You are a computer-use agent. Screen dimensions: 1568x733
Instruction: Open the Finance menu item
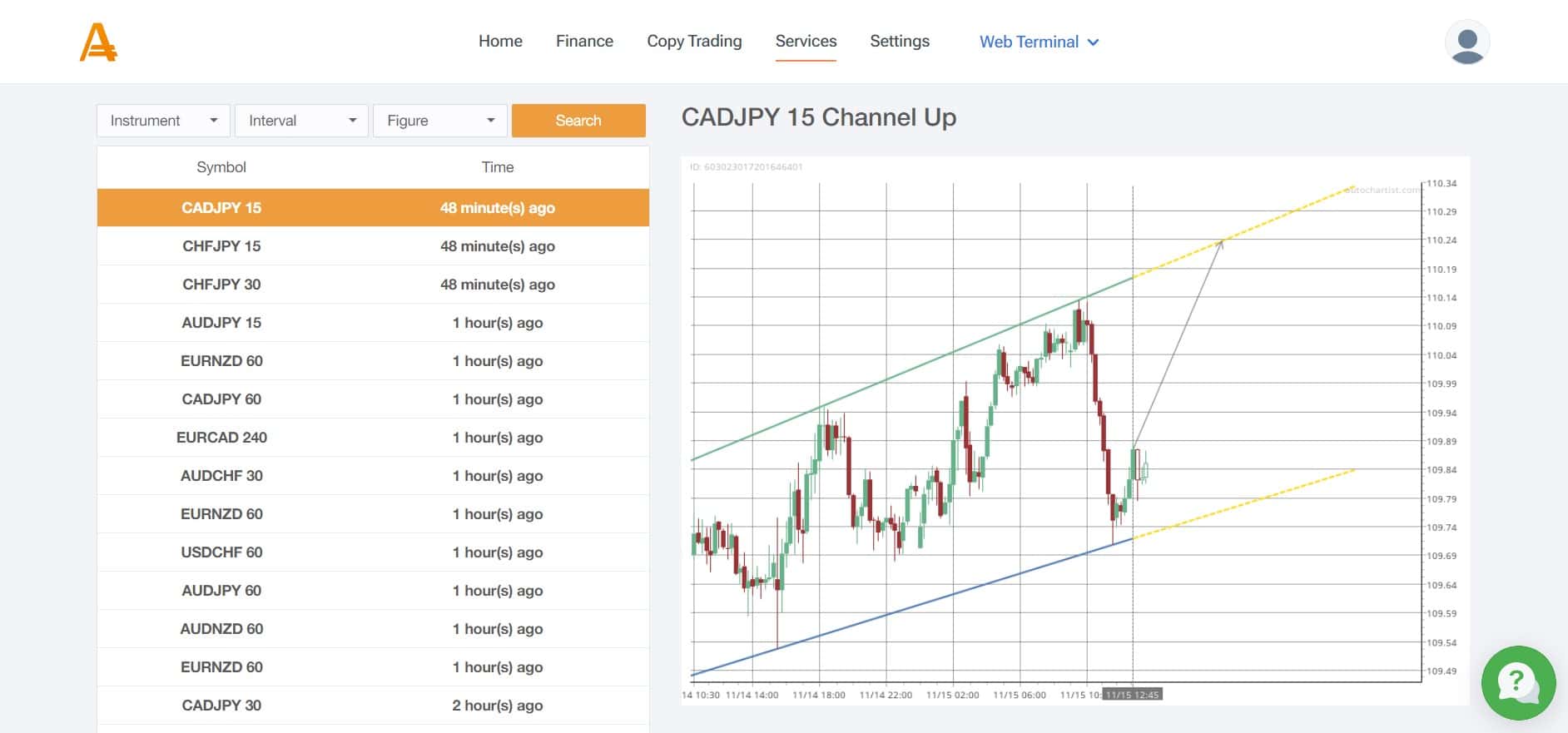pos(584,41)
